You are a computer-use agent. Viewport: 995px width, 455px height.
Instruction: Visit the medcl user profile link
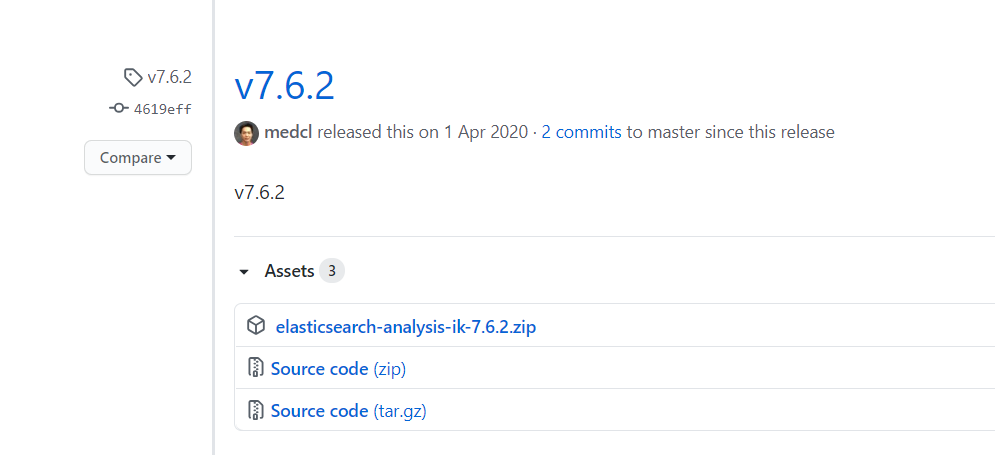(289, 132)
